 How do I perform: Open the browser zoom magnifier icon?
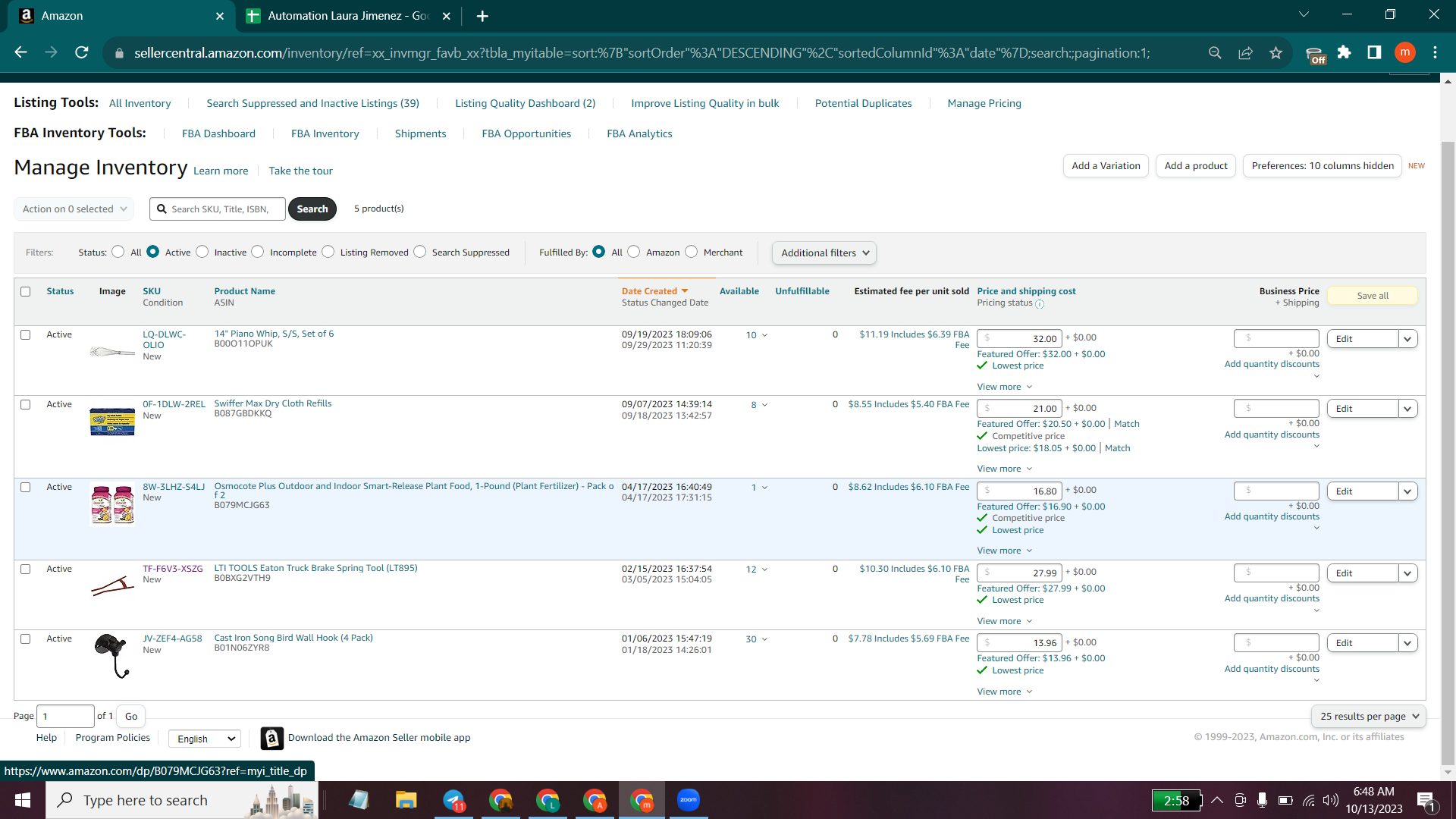[1215, 52]
